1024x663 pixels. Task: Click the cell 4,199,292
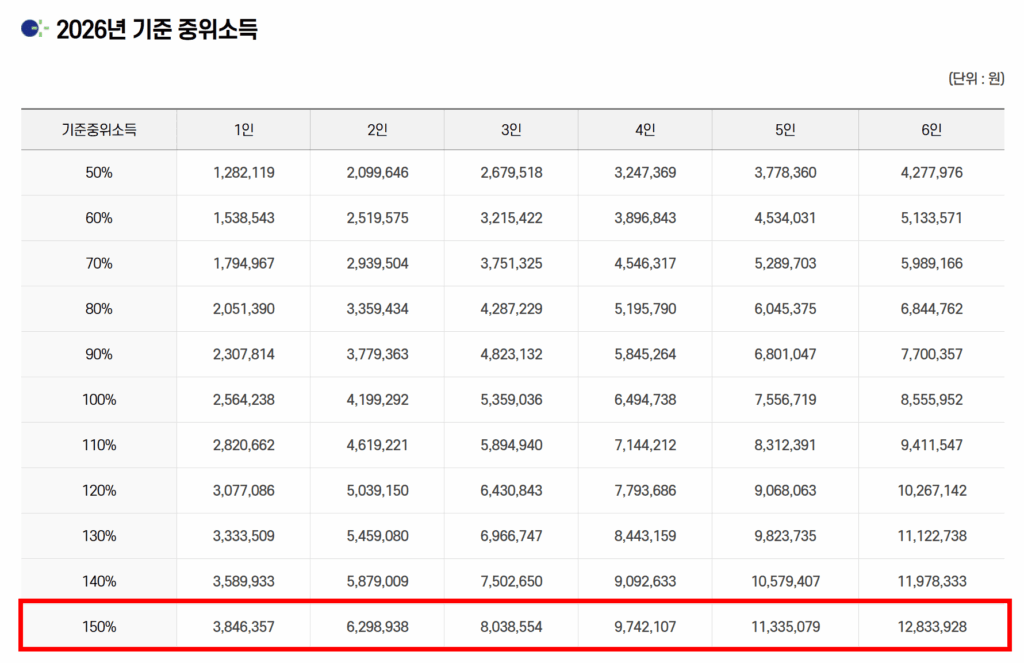[x=377, y=399]
